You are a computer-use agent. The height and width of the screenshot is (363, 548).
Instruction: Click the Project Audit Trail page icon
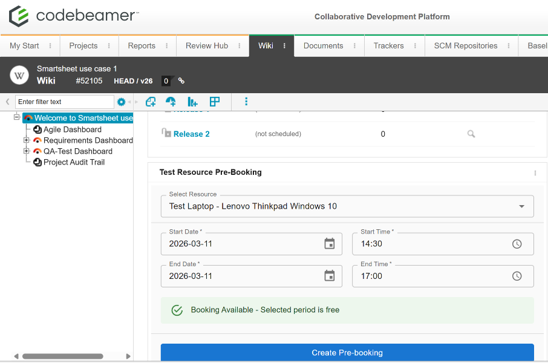(37, 162)
